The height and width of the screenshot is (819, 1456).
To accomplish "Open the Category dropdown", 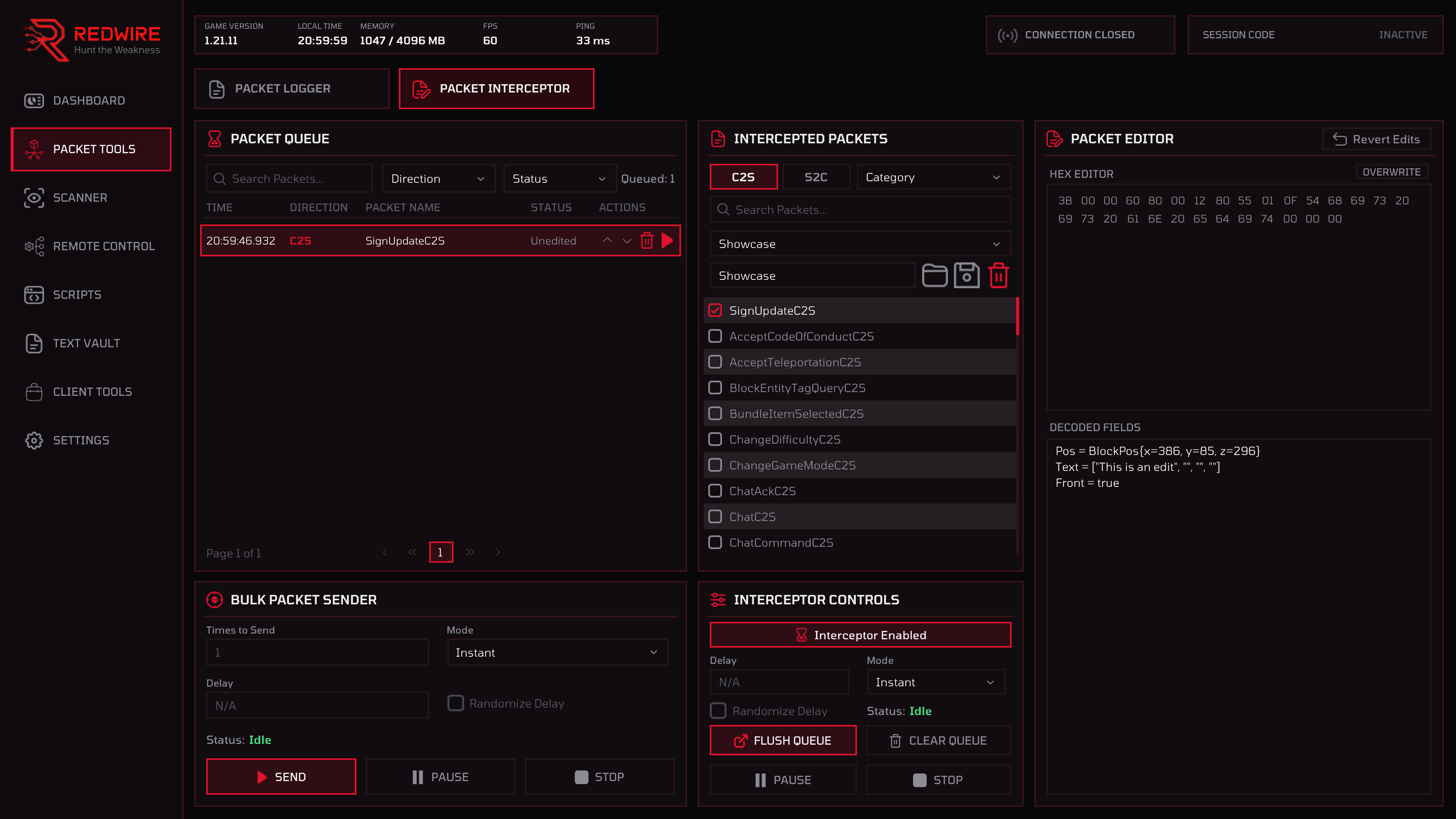I will pos(934,177).
